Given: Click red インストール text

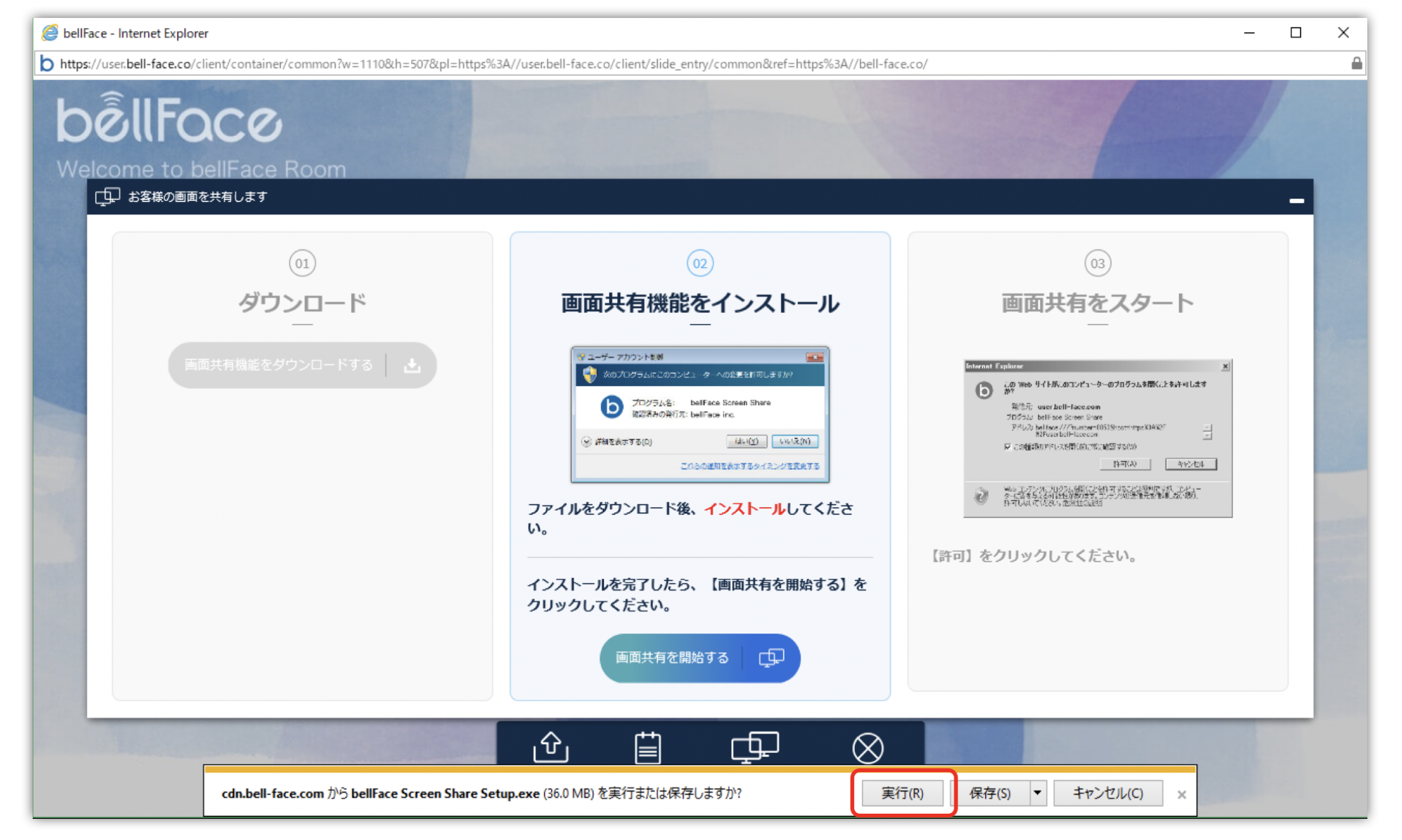Looking at the screenshot, I should pyautogui.click(x=745, y=508).
